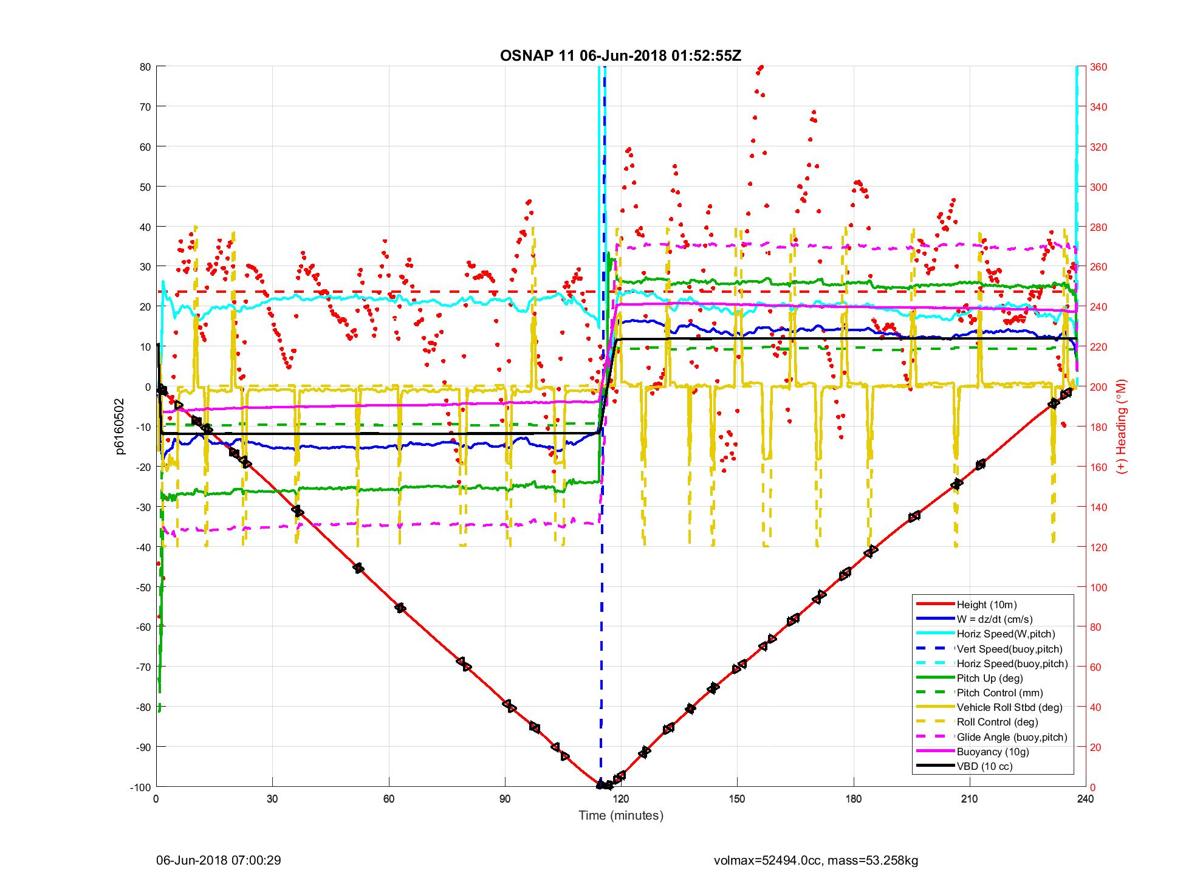This screenshot has height=885, width=1200.
Task: Click legend entry "Horiz Speed(buoy,pitch)"
Action: (1012, 664)
